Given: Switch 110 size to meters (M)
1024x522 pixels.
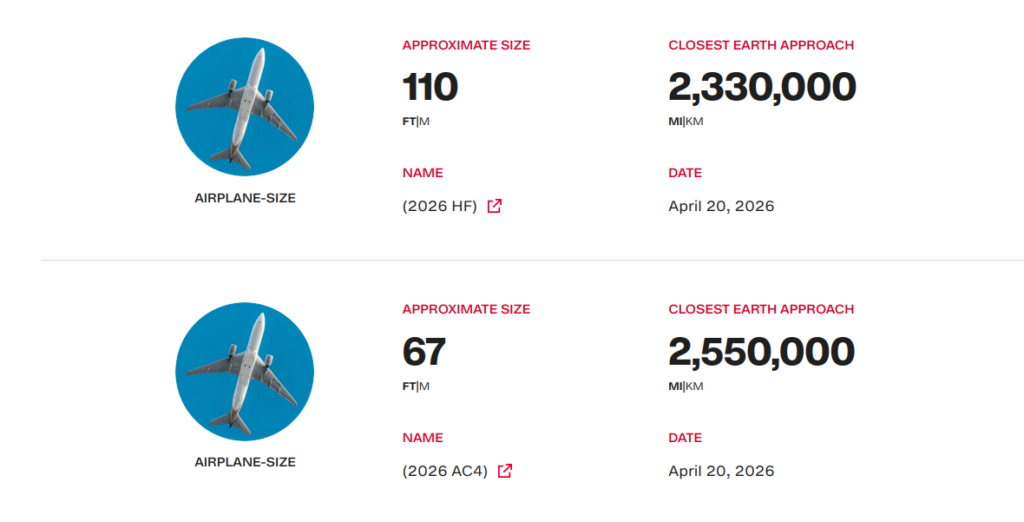Looking at the screenshot, I should (424, 122).
